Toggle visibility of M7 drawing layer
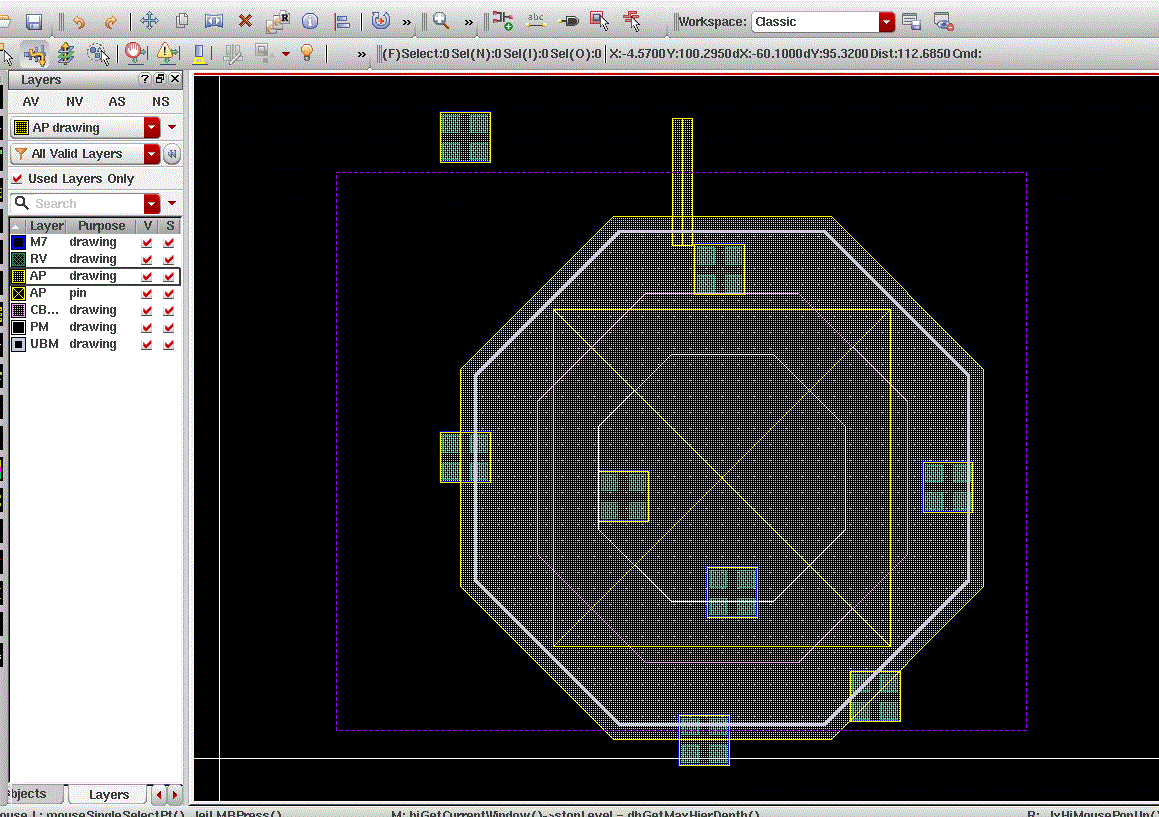This screenshot has height=817, width=1159. [x=147, y=243]
